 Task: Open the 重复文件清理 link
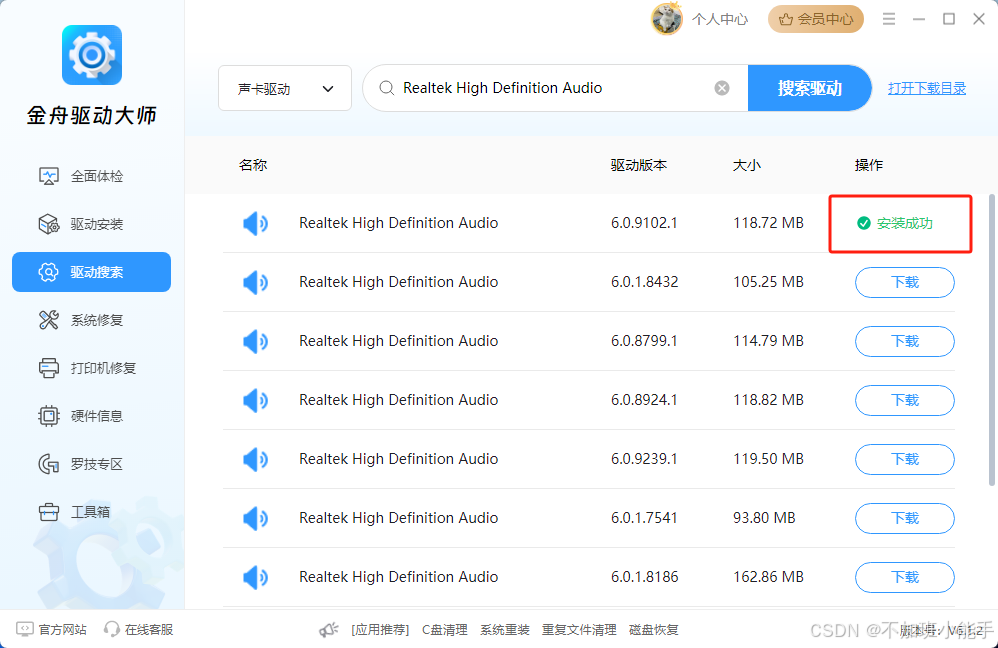[579, 630]
